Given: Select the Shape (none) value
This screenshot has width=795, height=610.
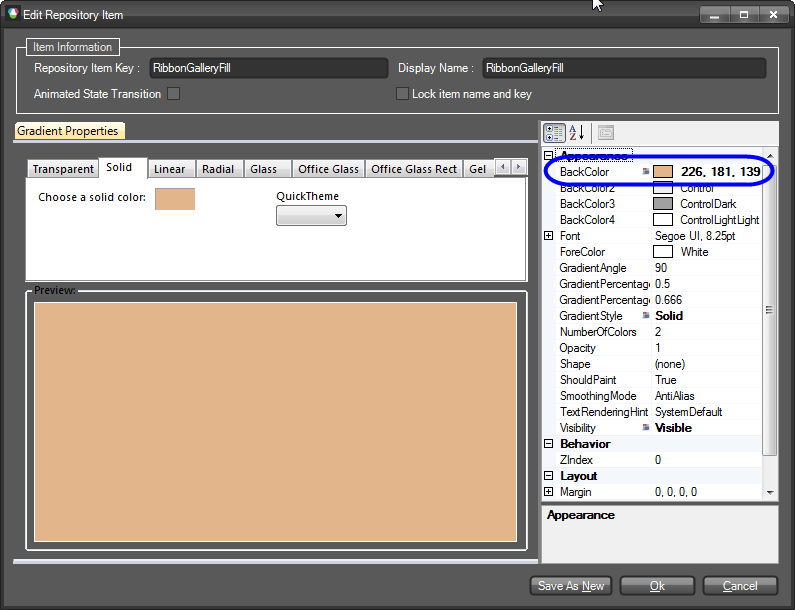Looking at the screenshot, I should coord(670,364).
